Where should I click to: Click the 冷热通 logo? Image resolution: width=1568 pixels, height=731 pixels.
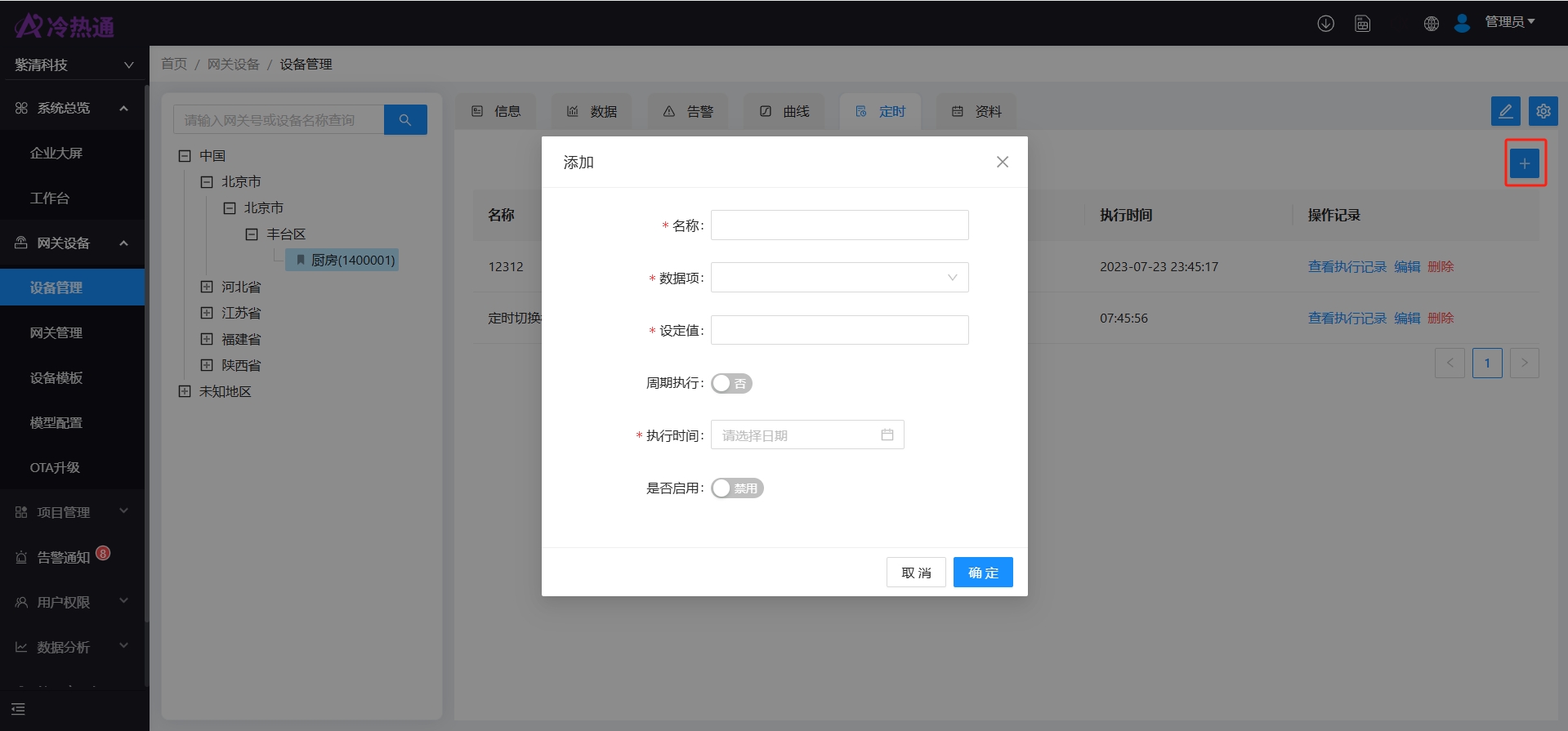click(x=65, y=26)
